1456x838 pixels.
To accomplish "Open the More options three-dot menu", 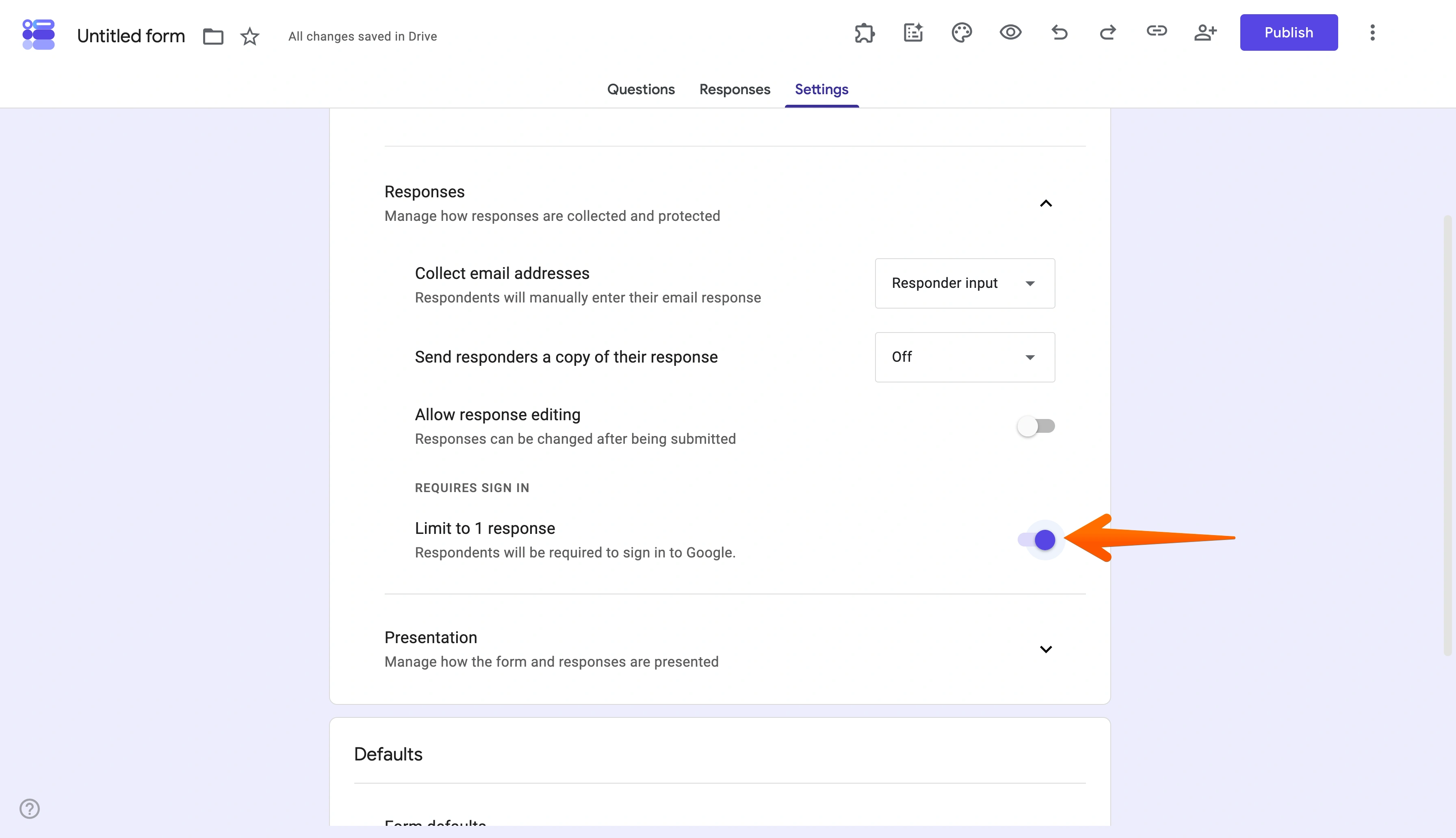I will (x=1373, y=32).
